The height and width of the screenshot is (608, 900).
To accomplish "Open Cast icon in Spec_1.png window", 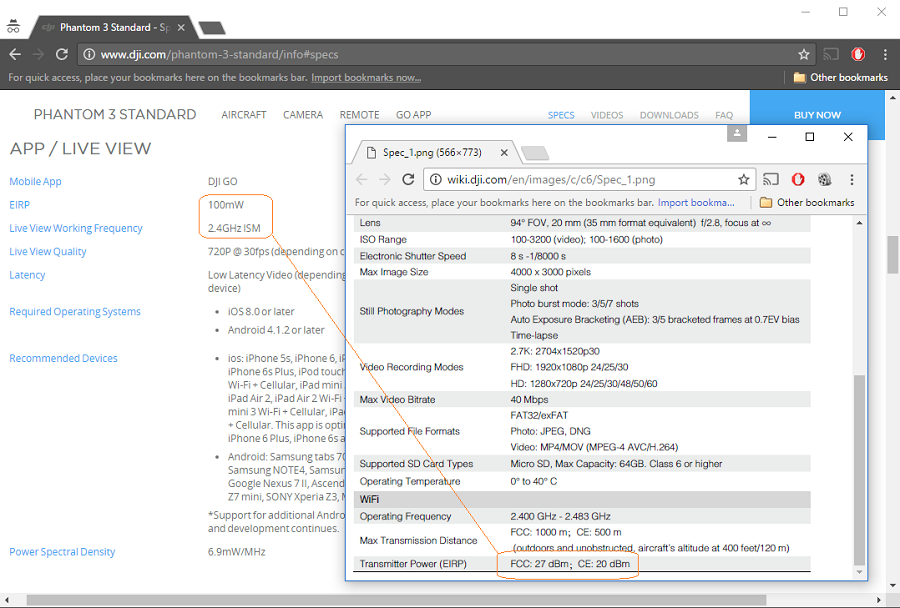I will pyautogui.click(x=771, y=180).
